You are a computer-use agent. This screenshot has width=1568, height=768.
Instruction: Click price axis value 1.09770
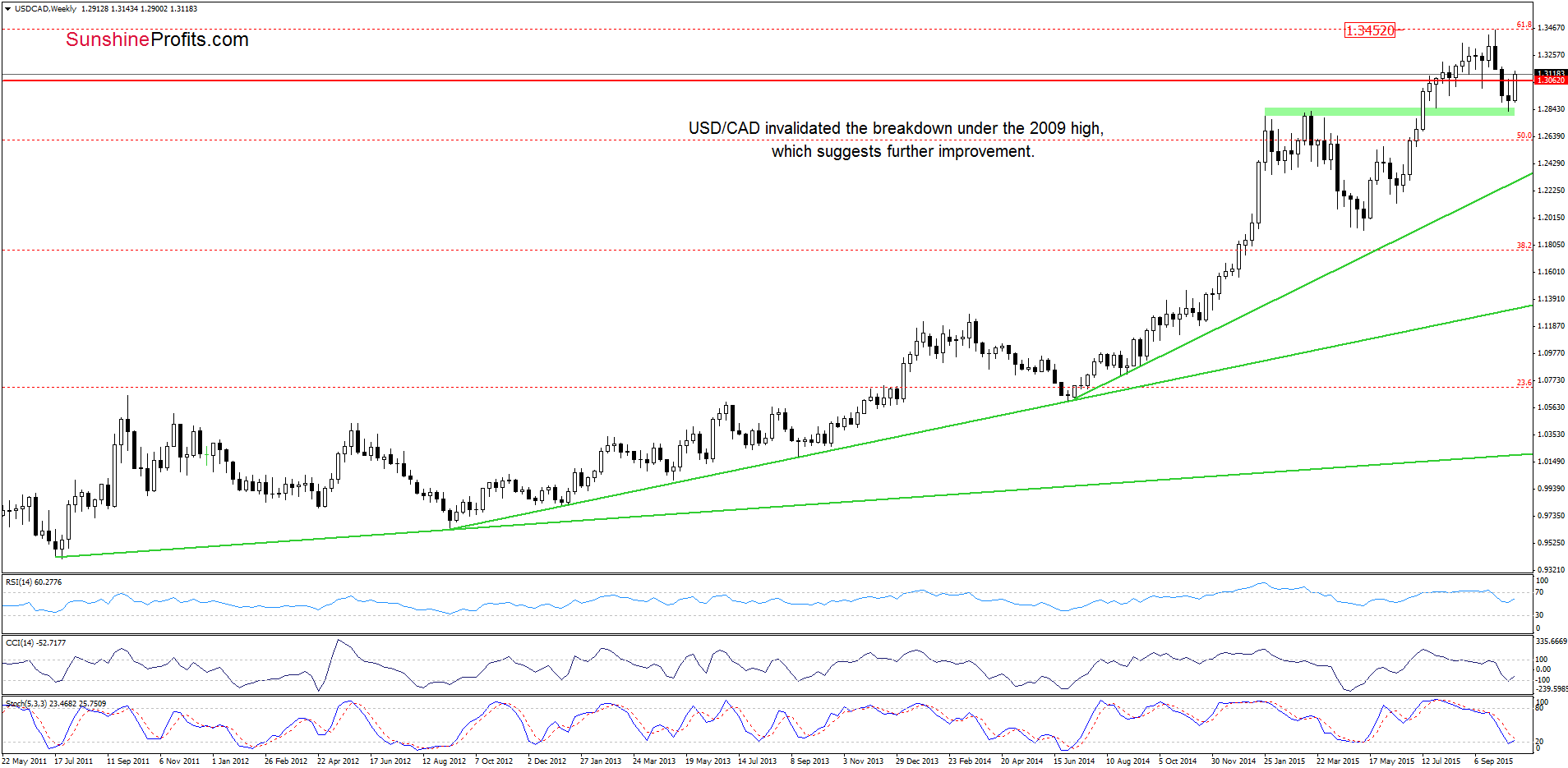coord(1551,353)
